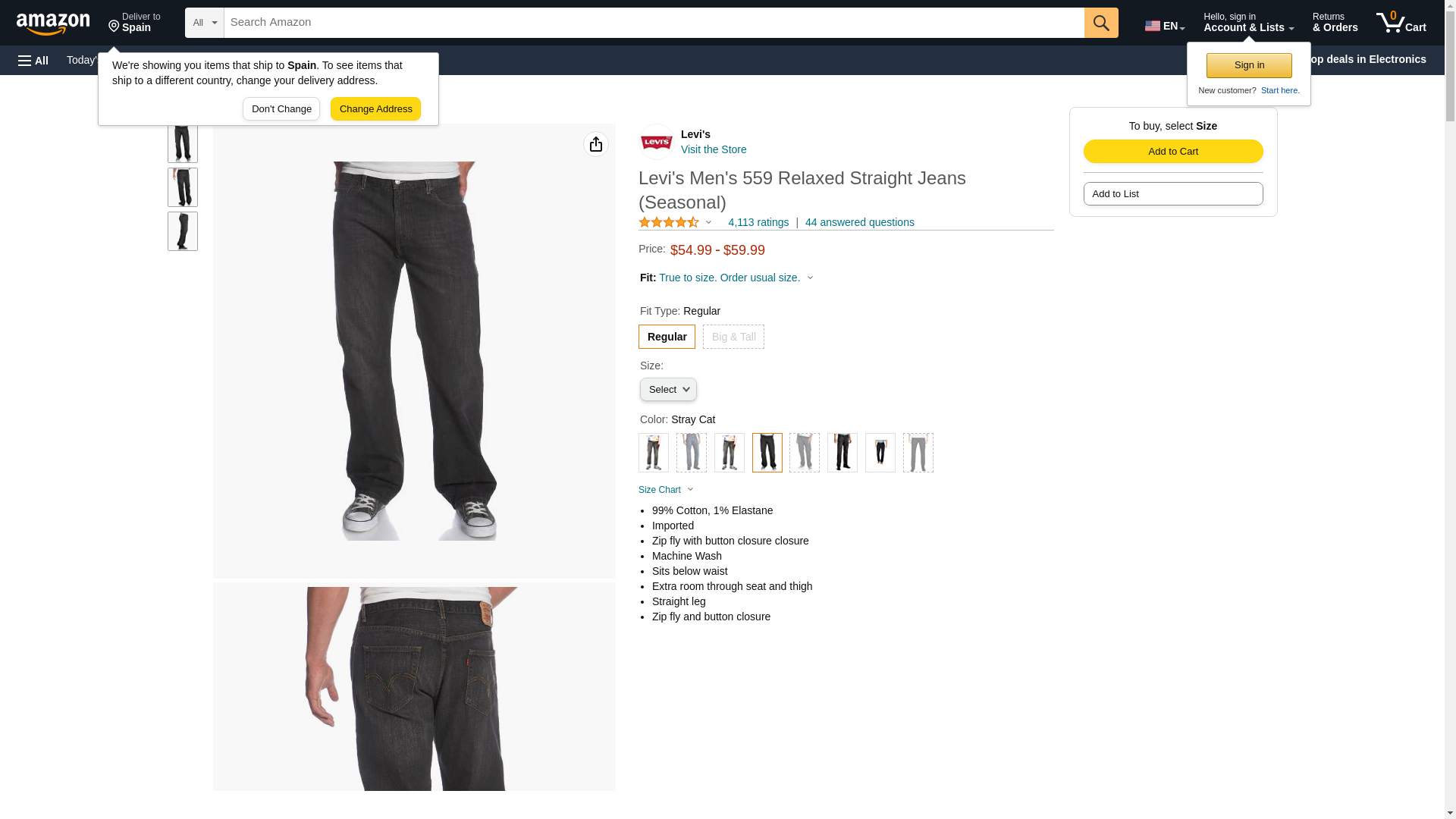
Task: Click the Levi's brand logo
Action: point(656,142)
